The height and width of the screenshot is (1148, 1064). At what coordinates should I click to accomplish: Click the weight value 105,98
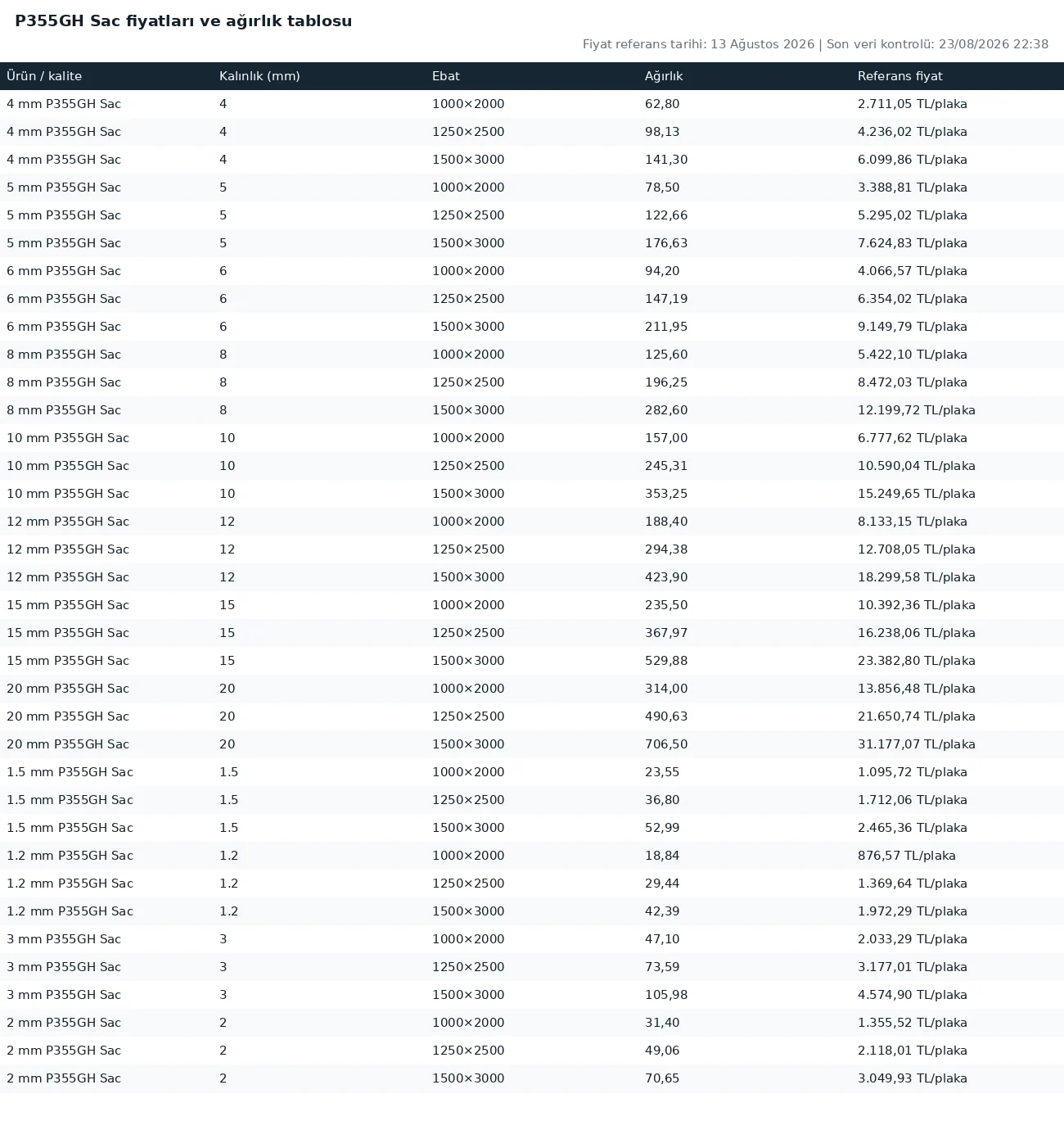coord(666,995)
